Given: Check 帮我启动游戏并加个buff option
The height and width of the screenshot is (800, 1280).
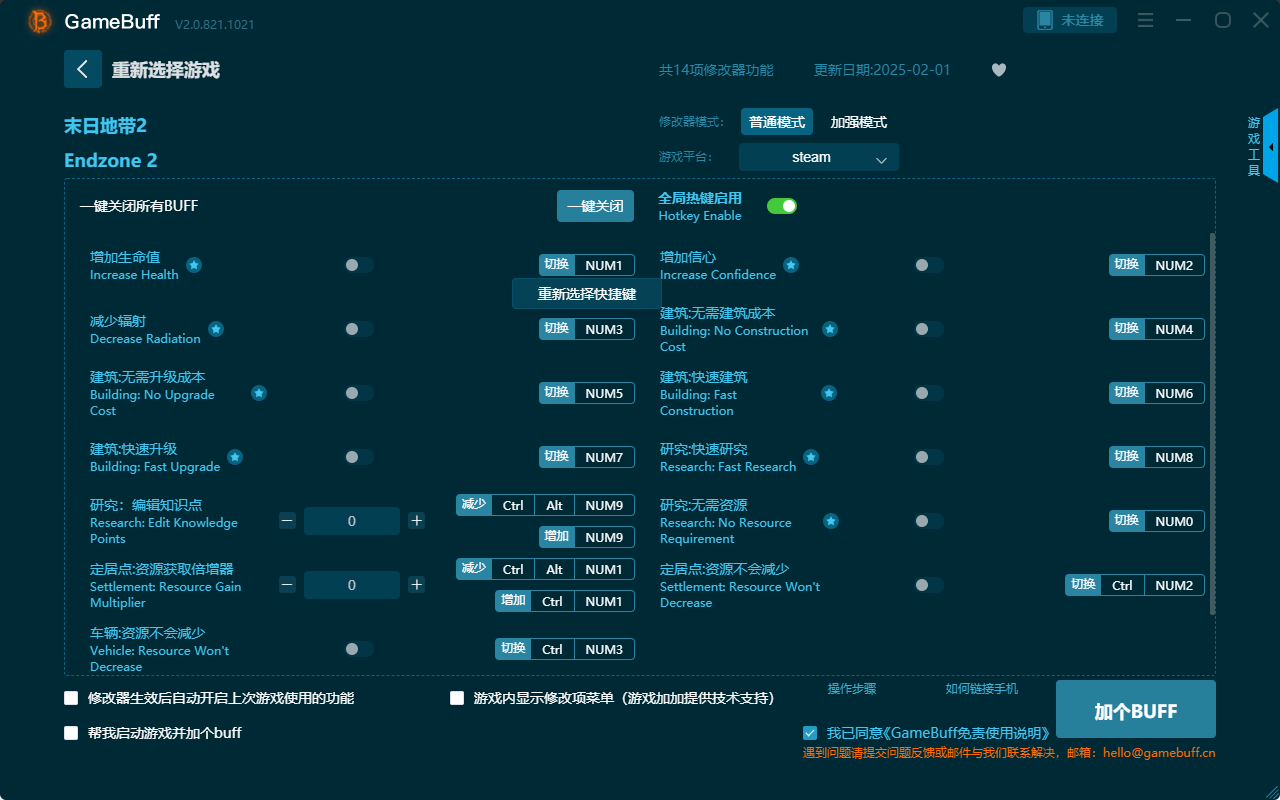Looking at the screenshot, I should [x=71, y=732].
